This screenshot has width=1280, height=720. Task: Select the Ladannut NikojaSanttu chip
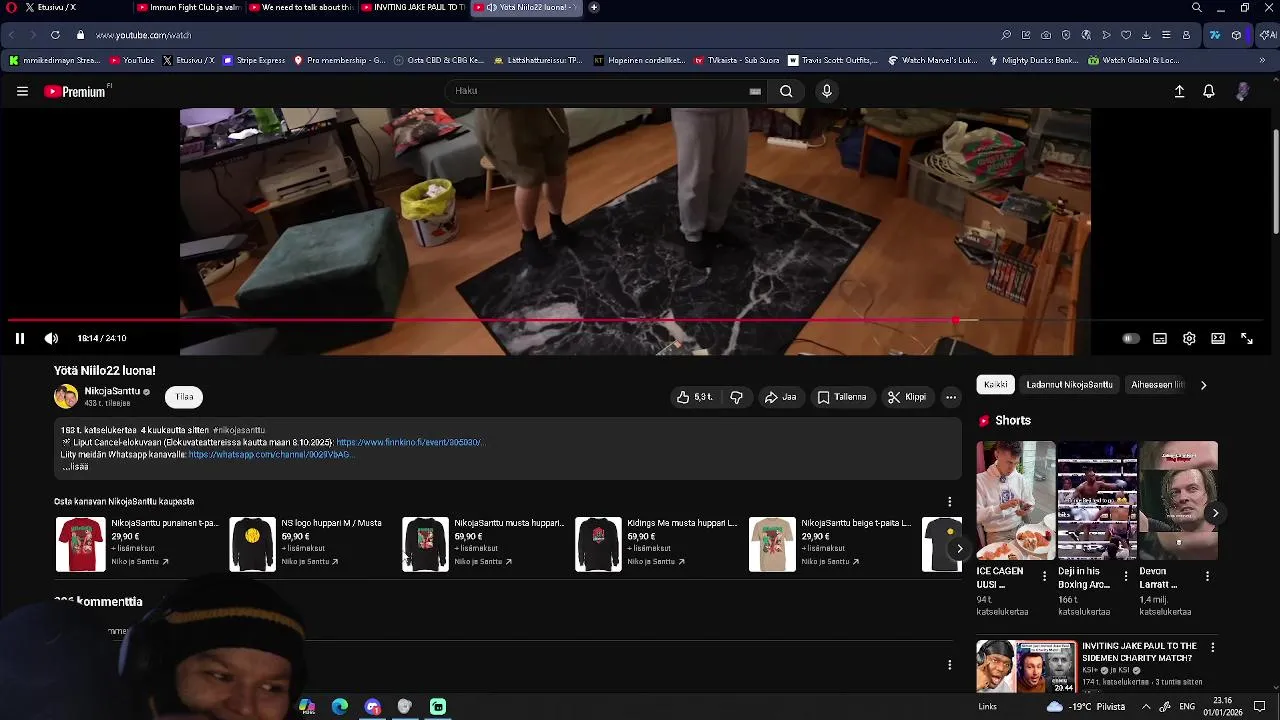(1069, 385)
